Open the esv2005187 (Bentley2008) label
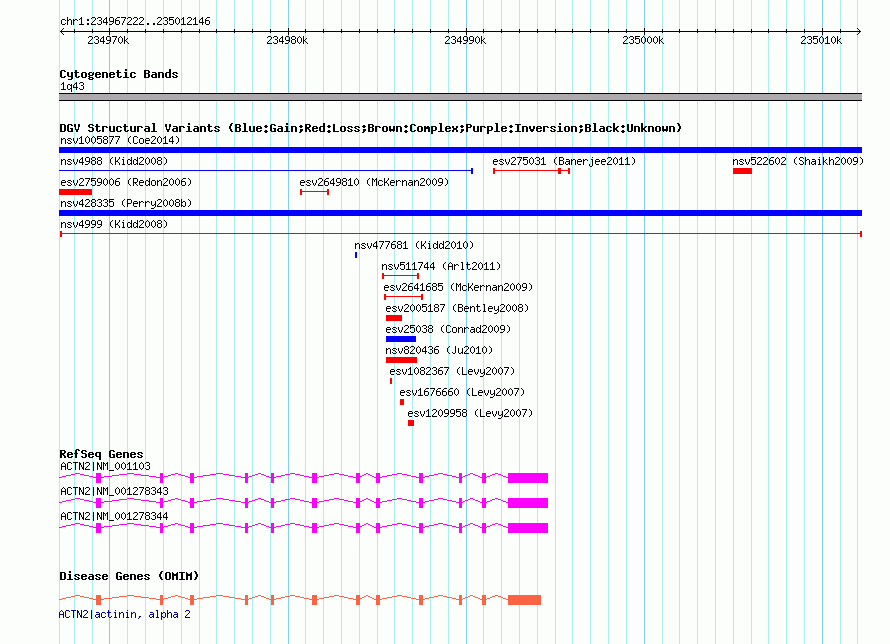Screen dimensions: 890x644 click(x=457, y=308)
